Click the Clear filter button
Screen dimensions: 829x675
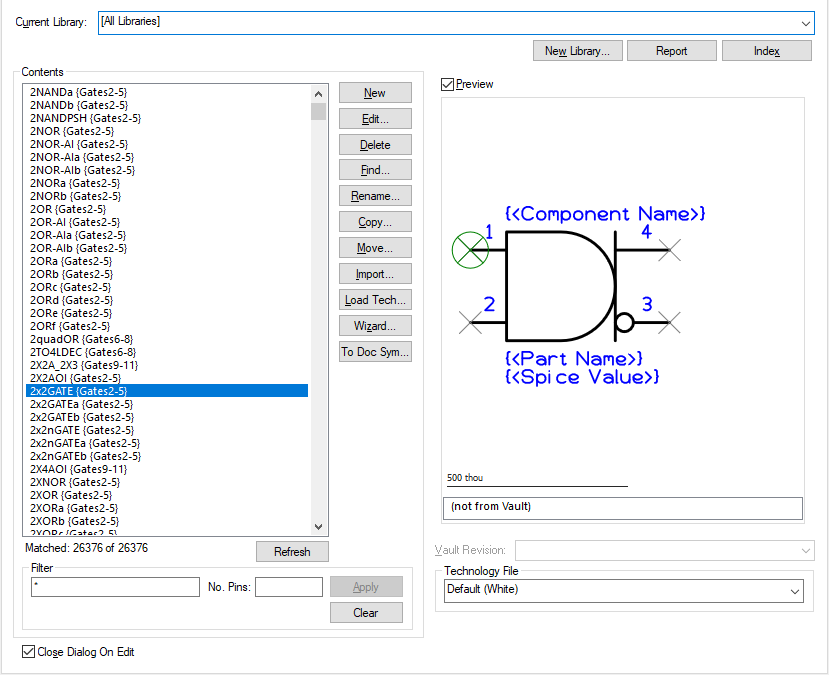tap(366, 613)
